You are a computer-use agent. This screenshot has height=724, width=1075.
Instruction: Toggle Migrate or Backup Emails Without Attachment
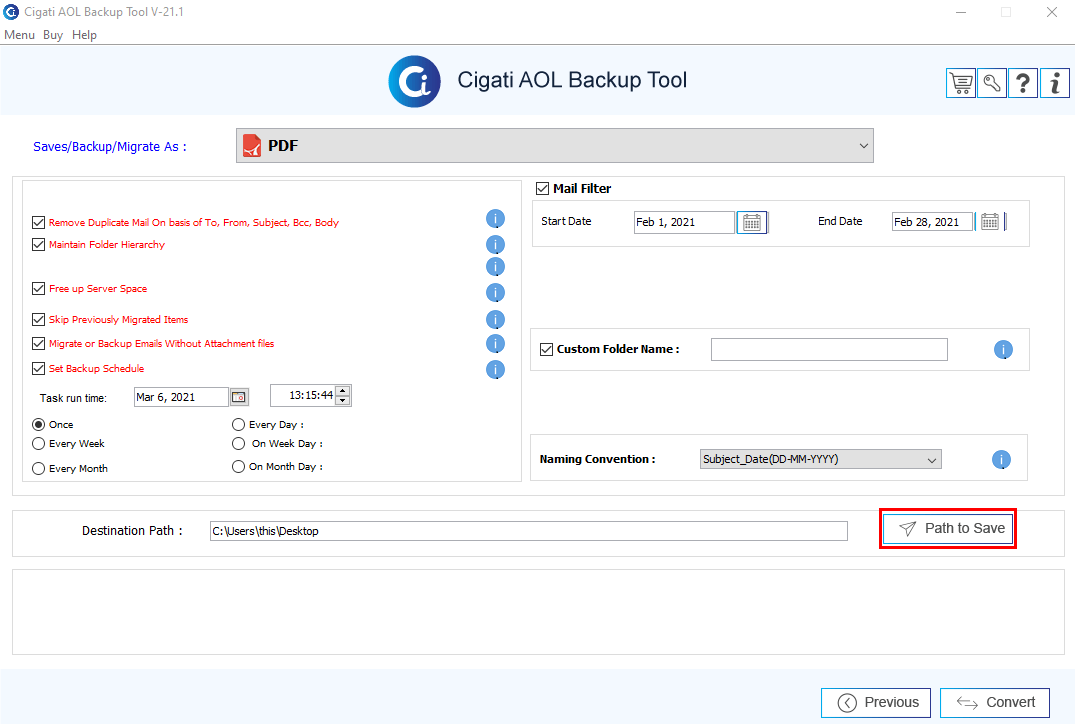click(38, 343)
